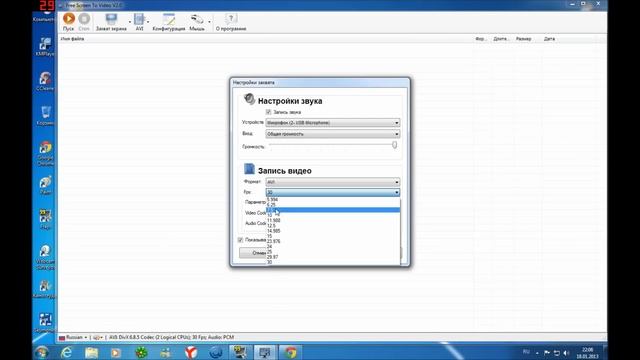This screenshot has height=360, width=640.
Task: Open the media player taskbar icon
Action: point(116,352)
